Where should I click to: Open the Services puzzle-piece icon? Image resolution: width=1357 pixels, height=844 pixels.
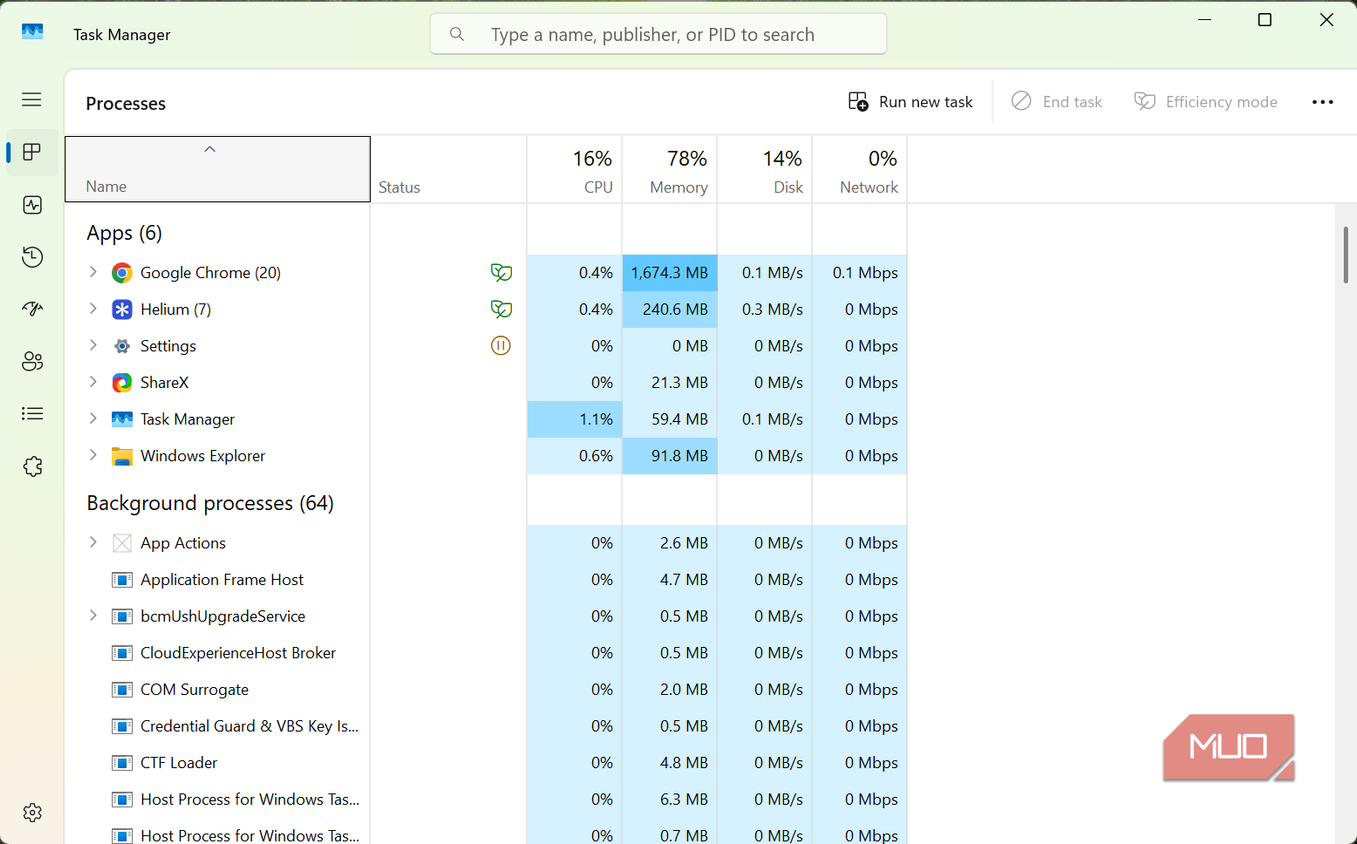click(x=32, y=467)
